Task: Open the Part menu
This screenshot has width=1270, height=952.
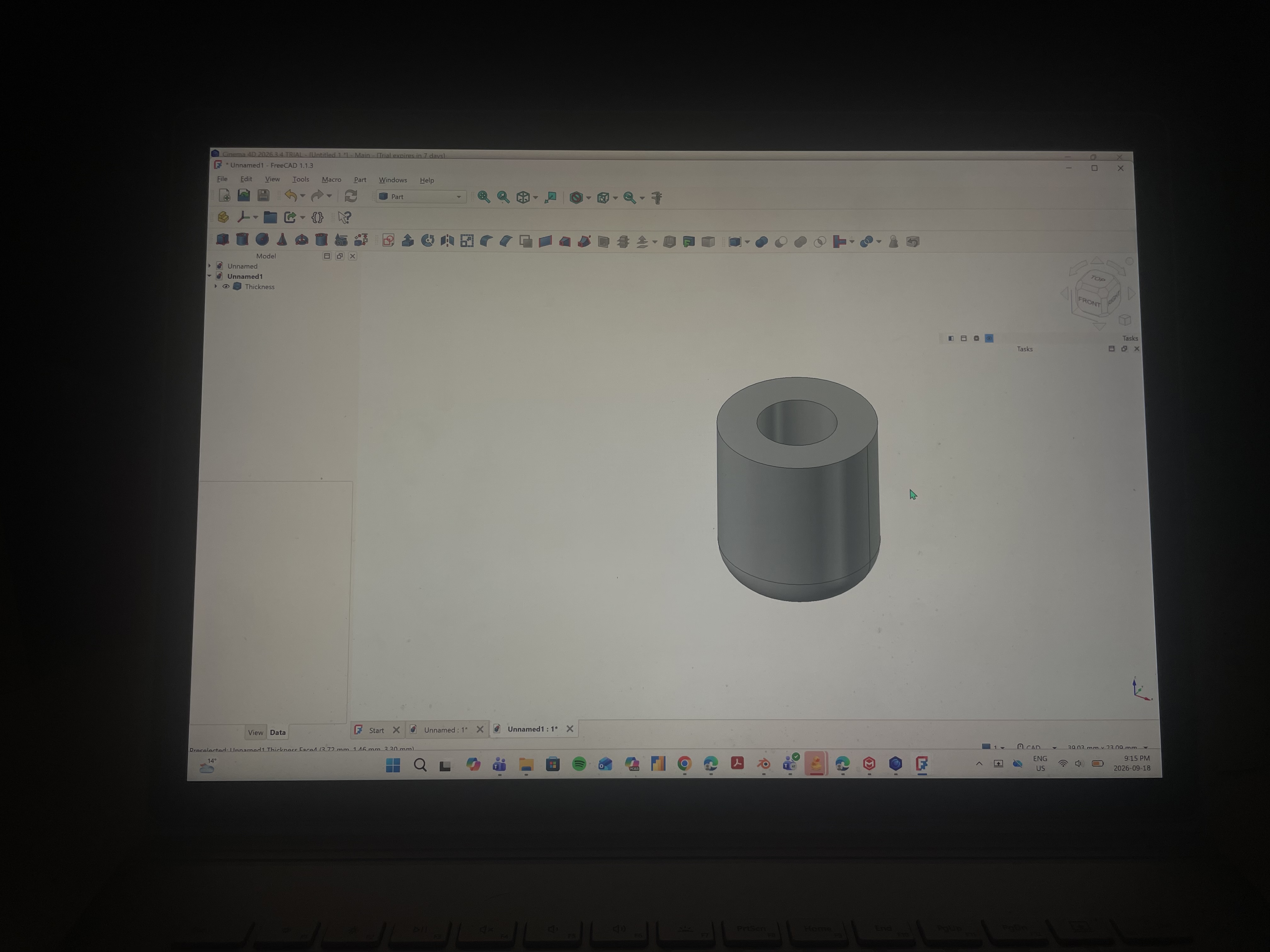Action: 360,180
